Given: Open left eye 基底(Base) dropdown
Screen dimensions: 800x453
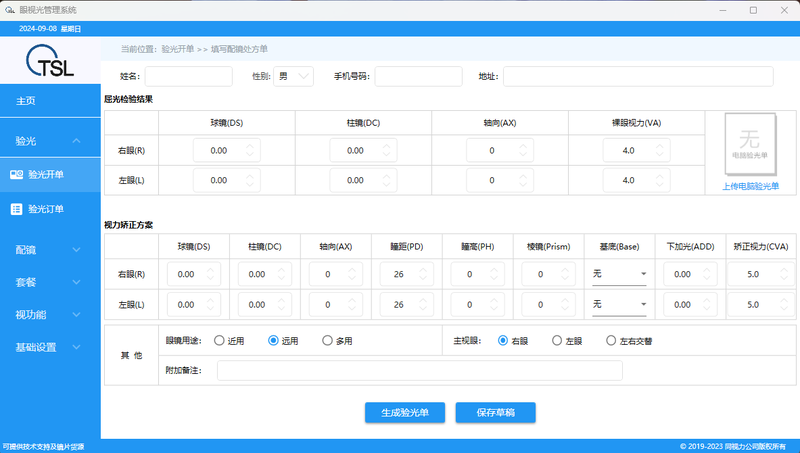Looking at the screenshot, I should click(x=619, y=305).
